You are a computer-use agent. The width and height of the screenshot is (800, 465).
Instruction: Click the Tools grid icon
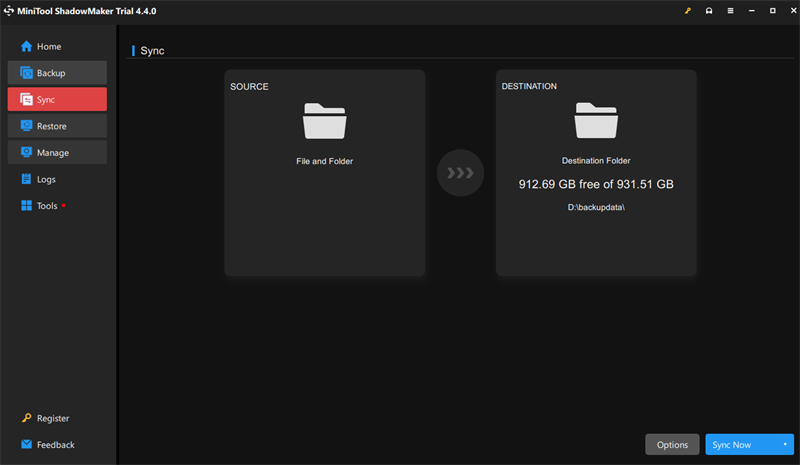point(26,205)
